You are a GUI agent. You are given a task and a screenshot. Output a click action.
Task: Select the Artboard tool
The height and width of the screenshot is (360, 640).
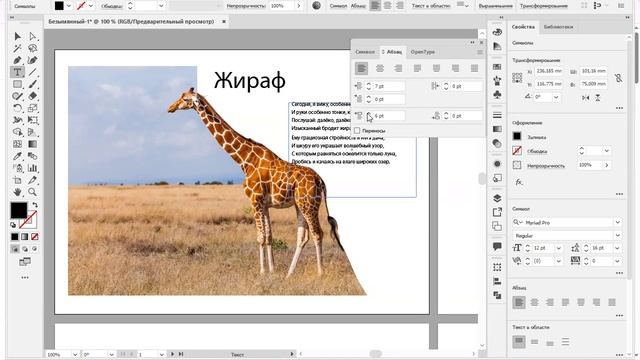click(x=18, y=180)
